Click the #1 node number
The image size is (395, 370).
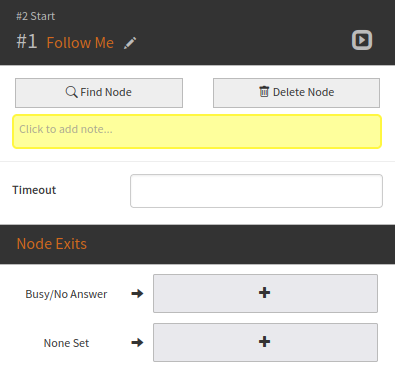[27, 42]
